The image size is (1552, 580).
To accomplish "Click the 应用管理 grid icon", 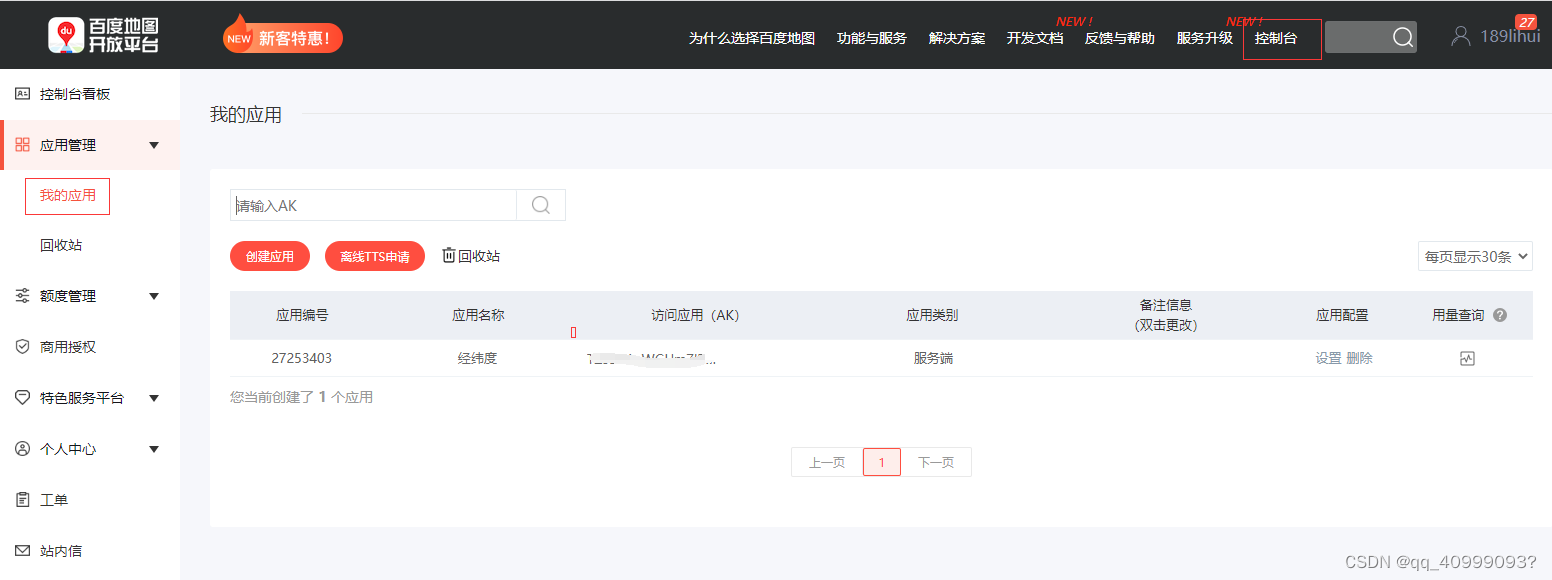I will tap(22, 145).
